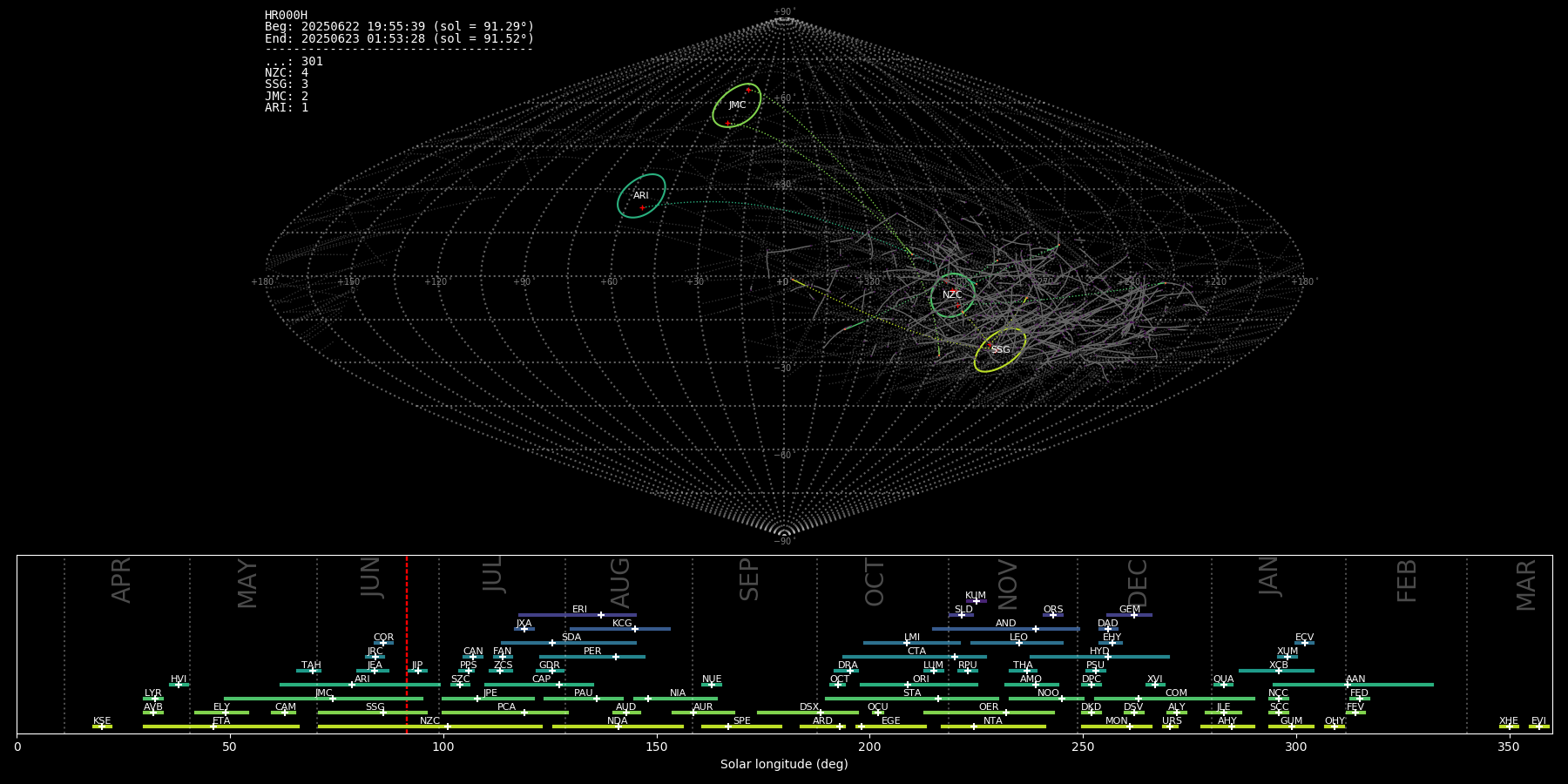Click the 'NZC: 4' count line
This screenshot has width=1568, height=784.
(x=287, y=73)
